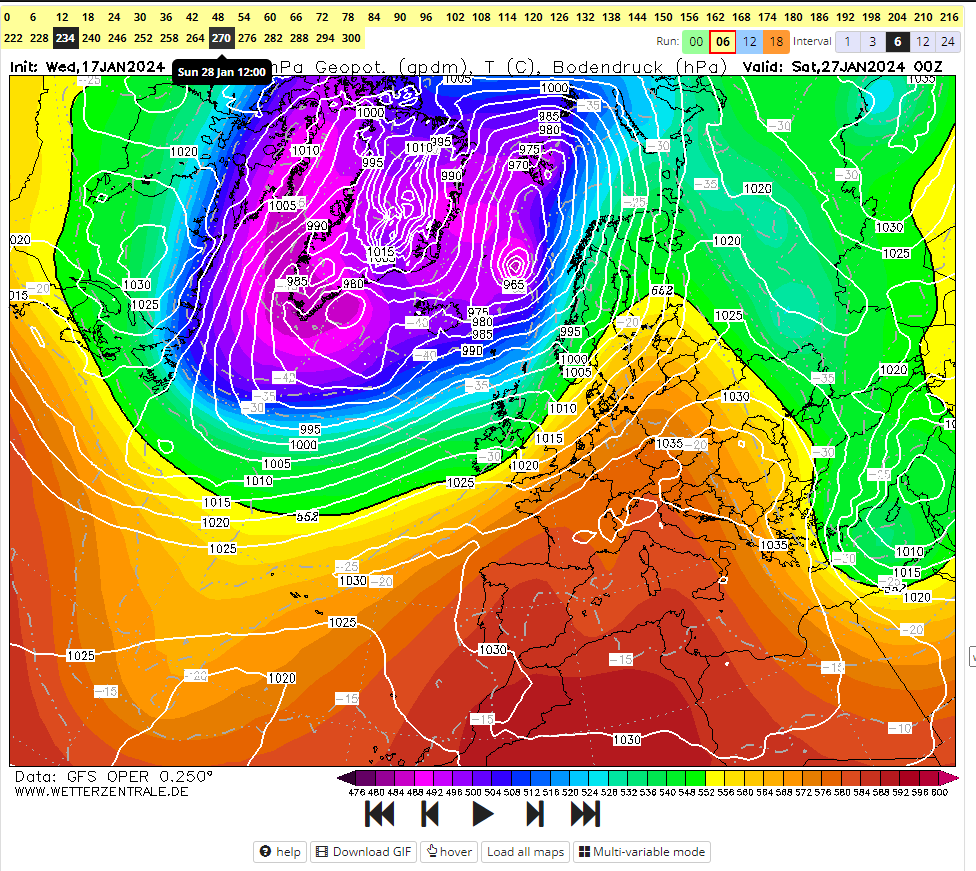Select the 00 model run
The height and width of the screenshot is (871, 976).
click(x=695, y=42)
